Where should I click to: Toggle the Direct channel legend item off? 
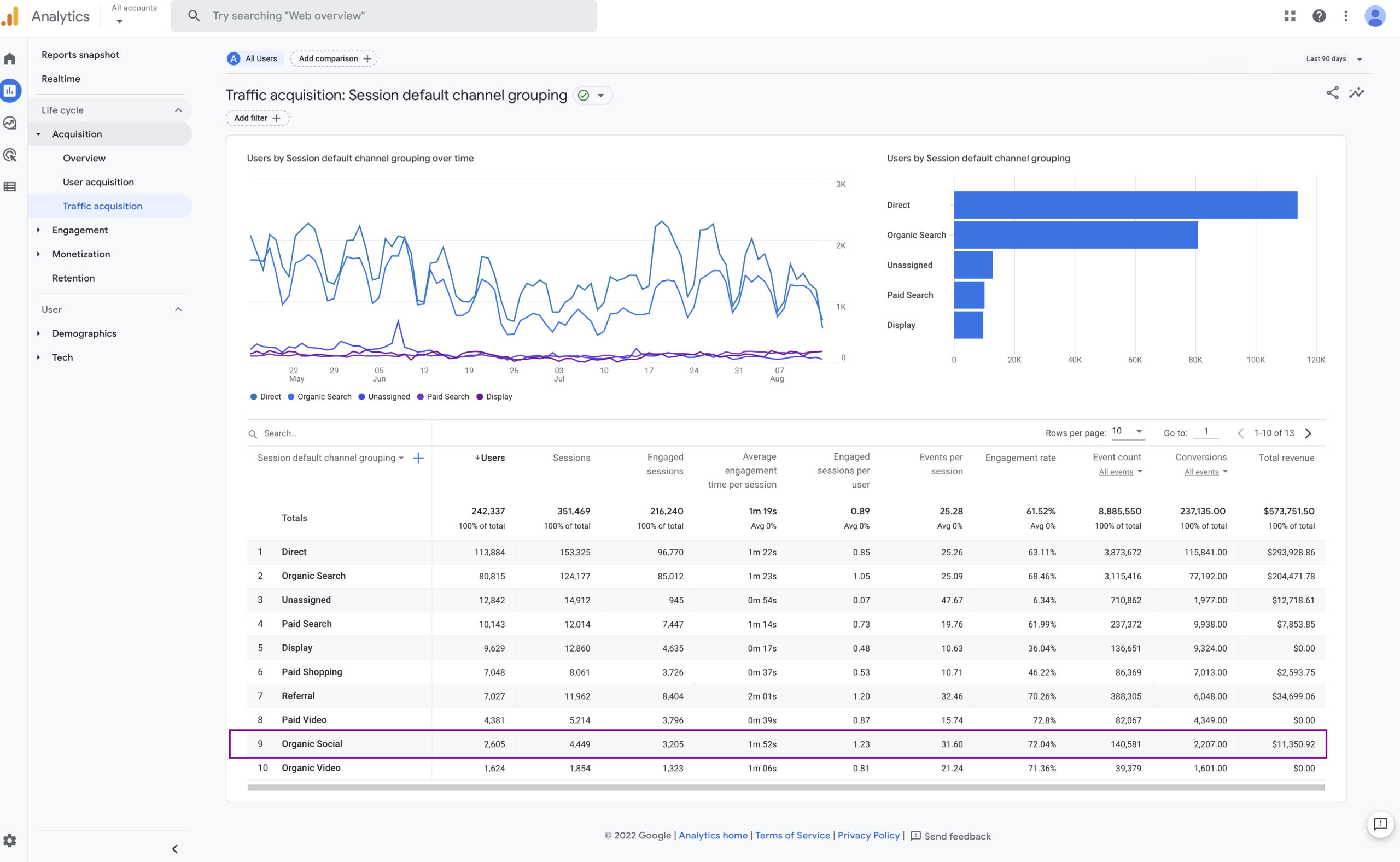[x=263, y=396]
